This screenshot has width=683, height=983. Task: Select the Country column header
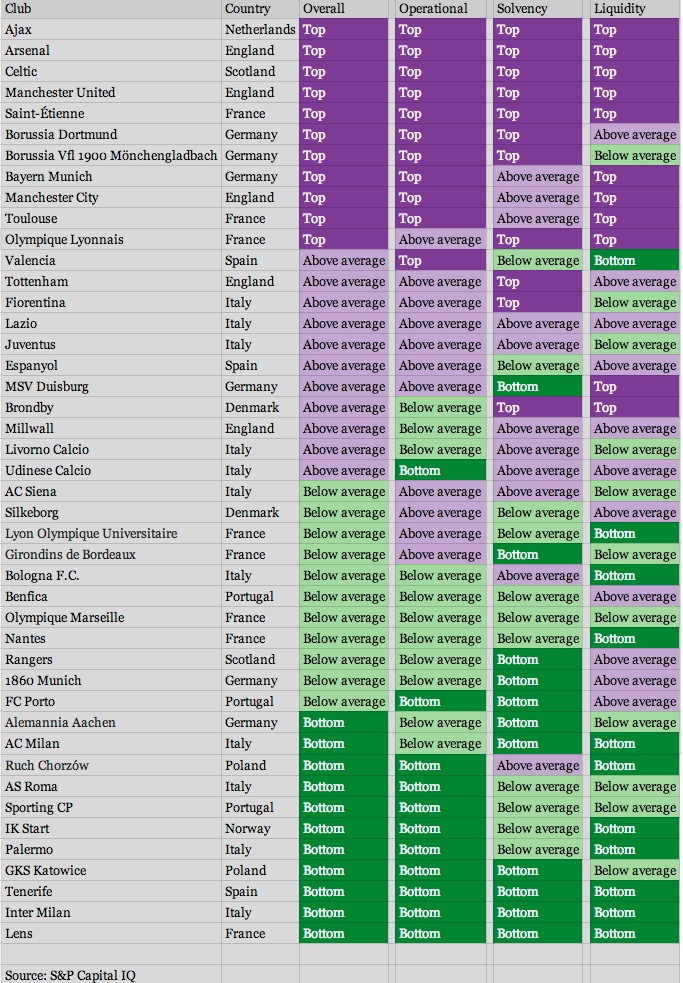point(247,9)
